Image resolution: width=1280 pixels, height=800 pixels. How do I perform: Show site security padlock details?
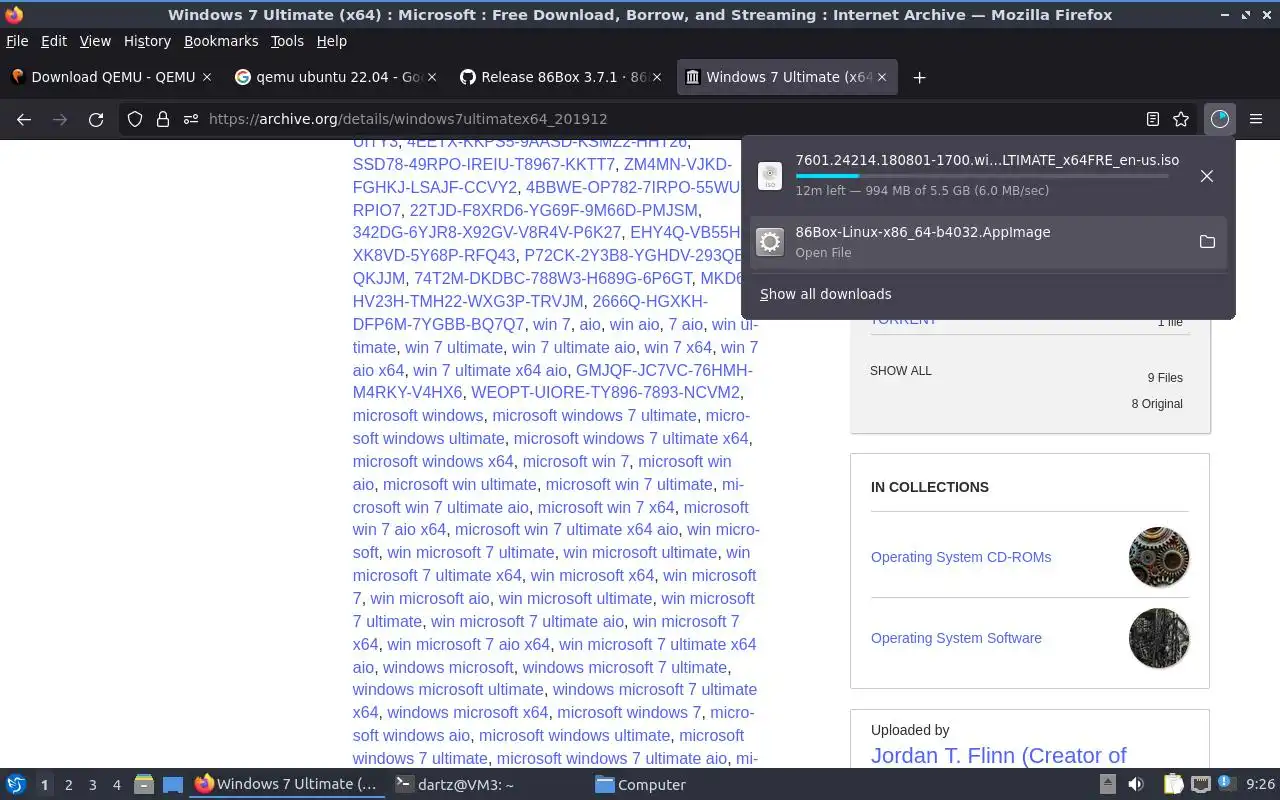(x=162, y=119)
